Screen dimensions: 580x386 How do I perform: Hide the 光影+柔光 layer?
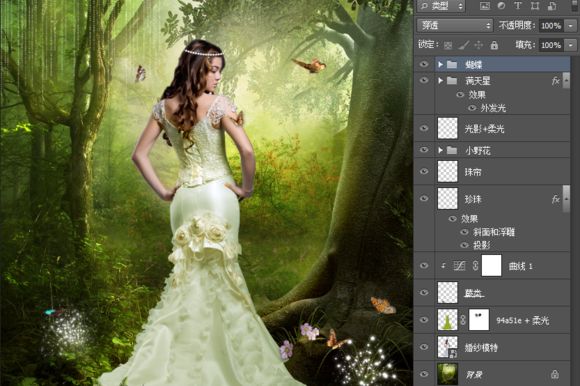[x=424, y=128]
